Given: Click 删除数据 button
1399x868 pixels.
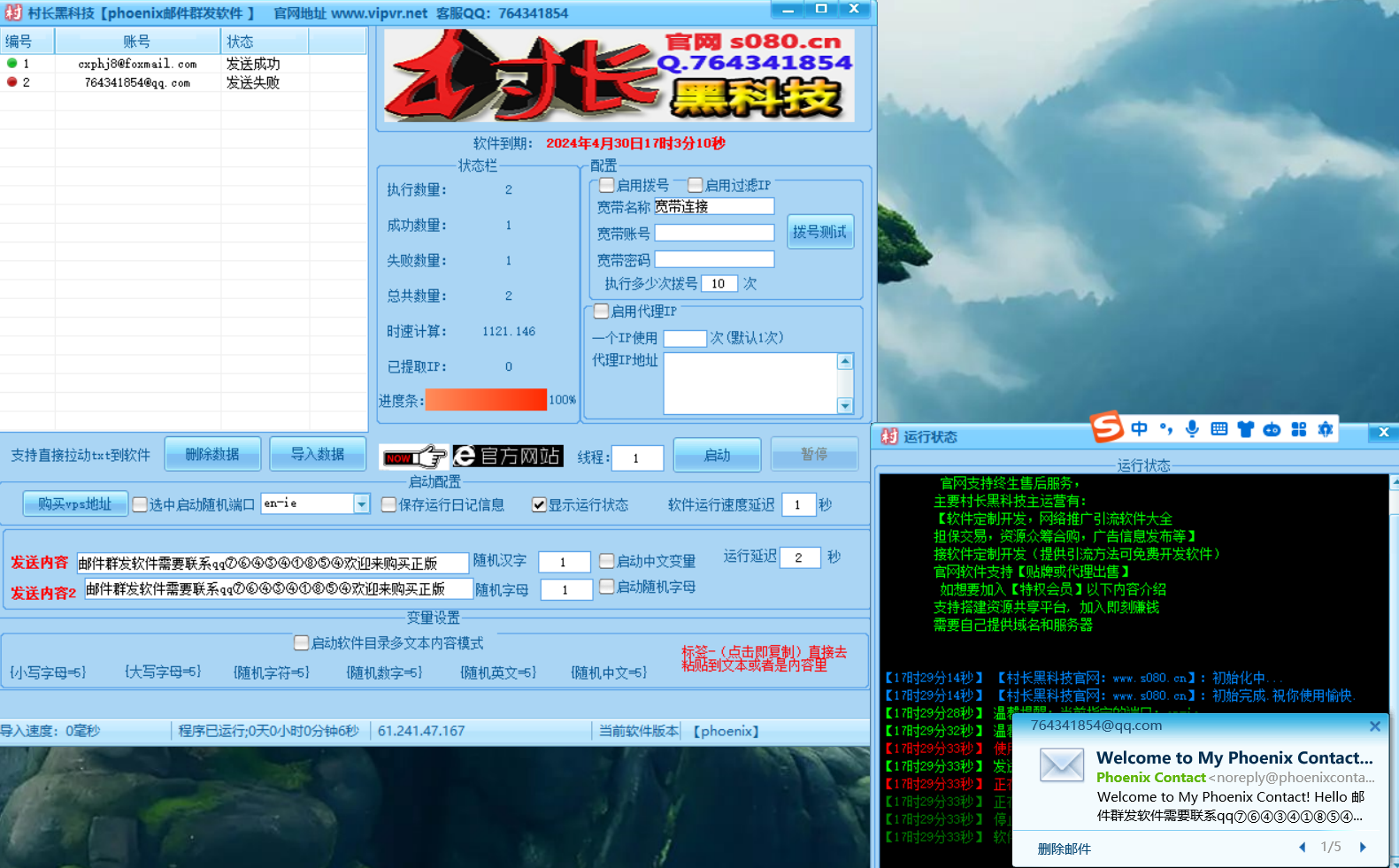Looking at the screenshot, I should (212, 454).
